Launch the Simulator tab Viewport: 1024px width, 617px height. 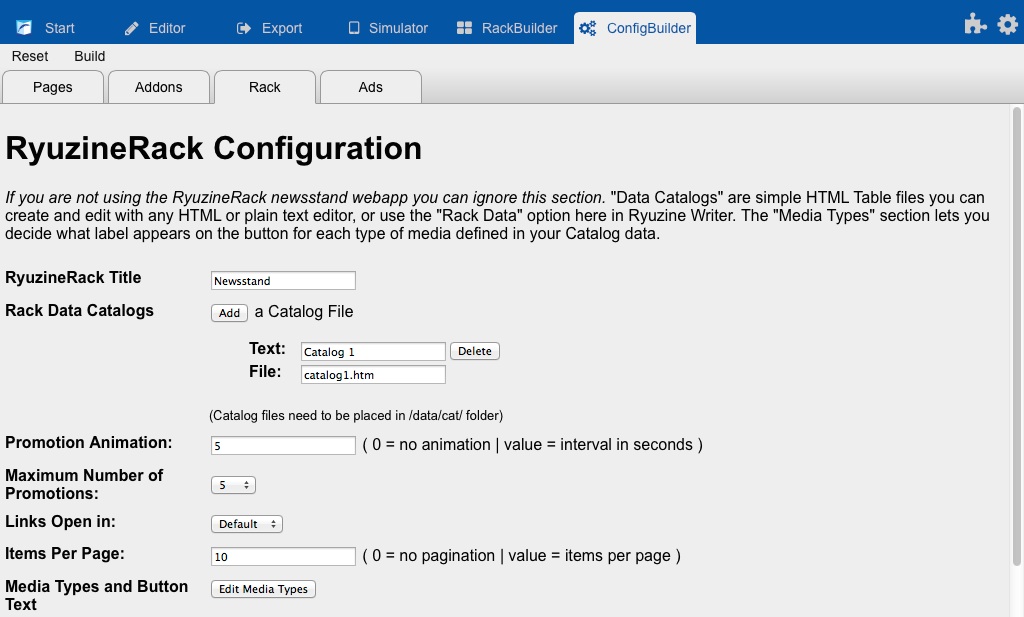click(387, 28)
